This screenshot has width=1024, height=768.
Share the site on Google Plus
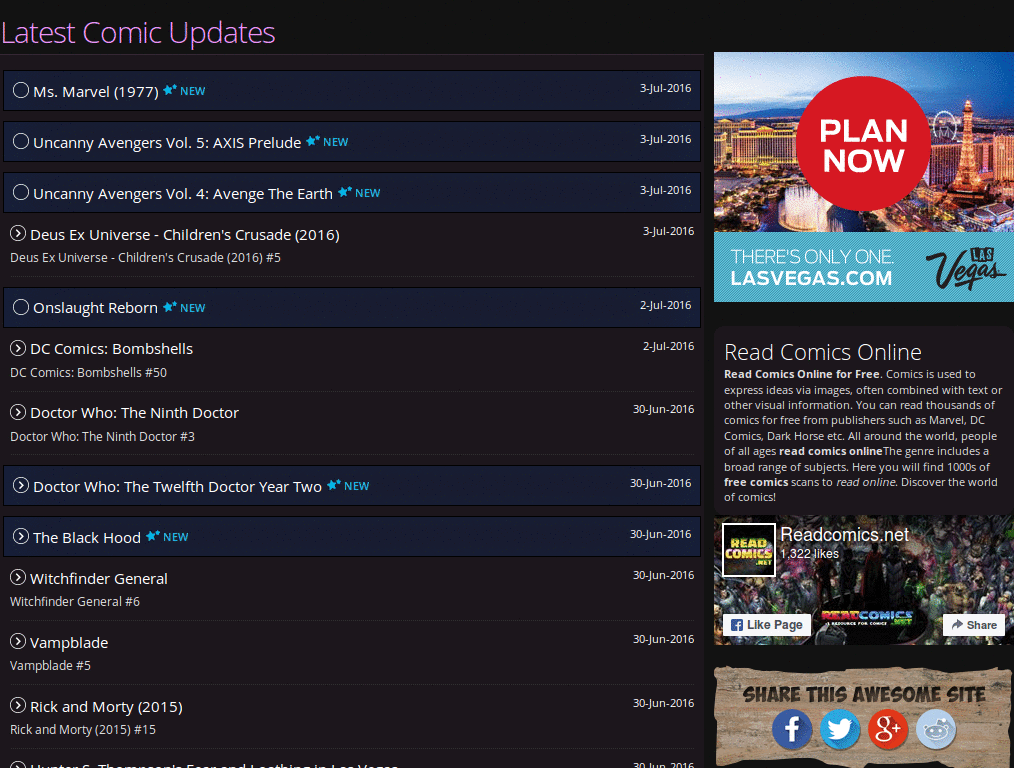click(888, 729)
